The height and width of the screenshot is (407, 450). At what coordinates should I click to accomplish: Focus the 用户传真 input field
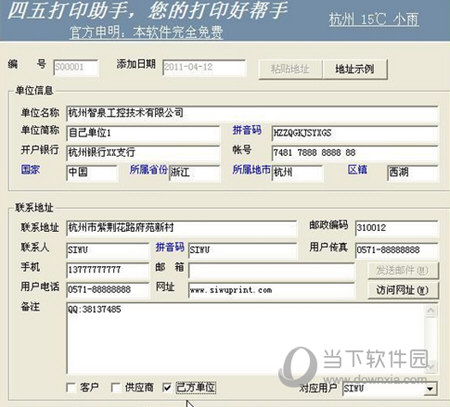click(396, 250)
